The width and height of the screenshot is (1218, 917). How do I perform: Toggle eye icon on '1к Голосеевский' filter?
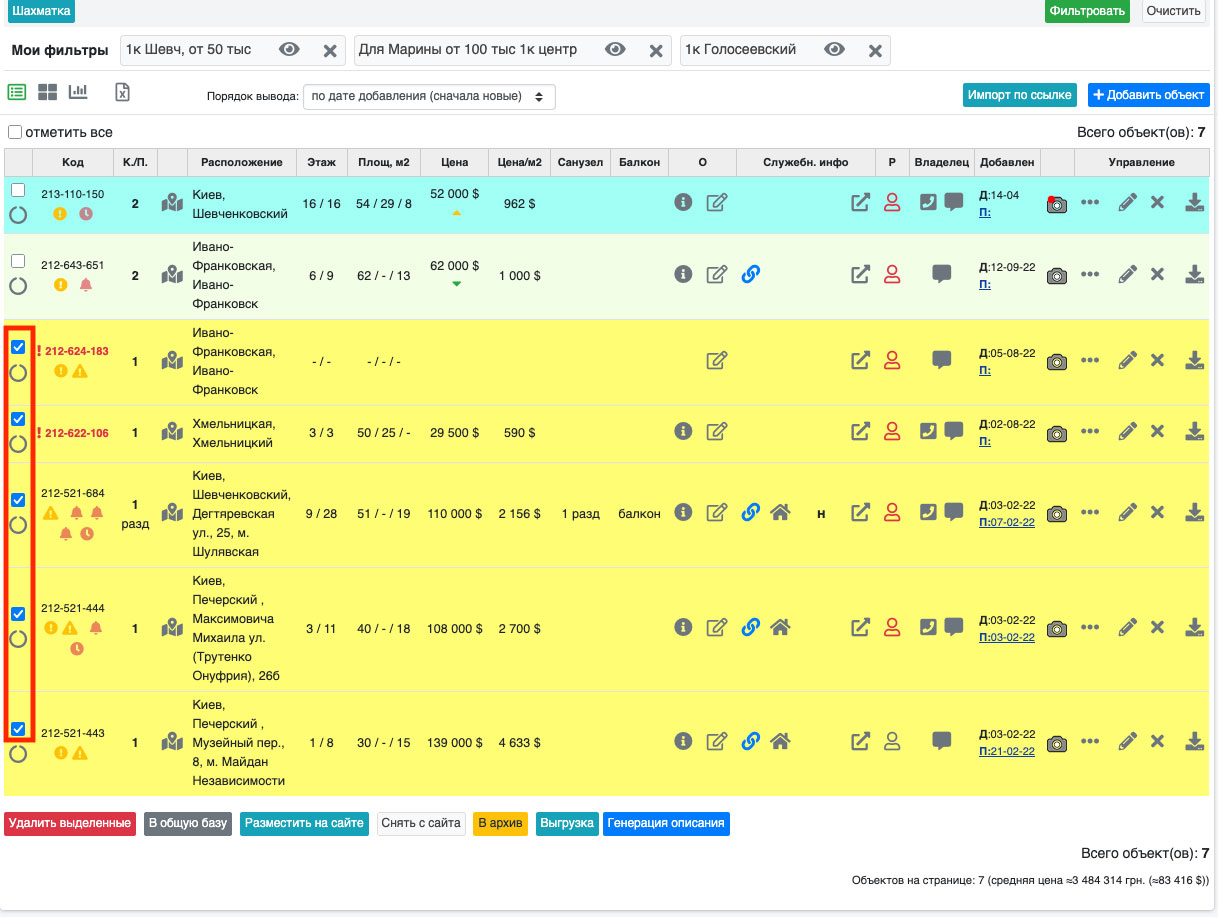click(835, 50)
